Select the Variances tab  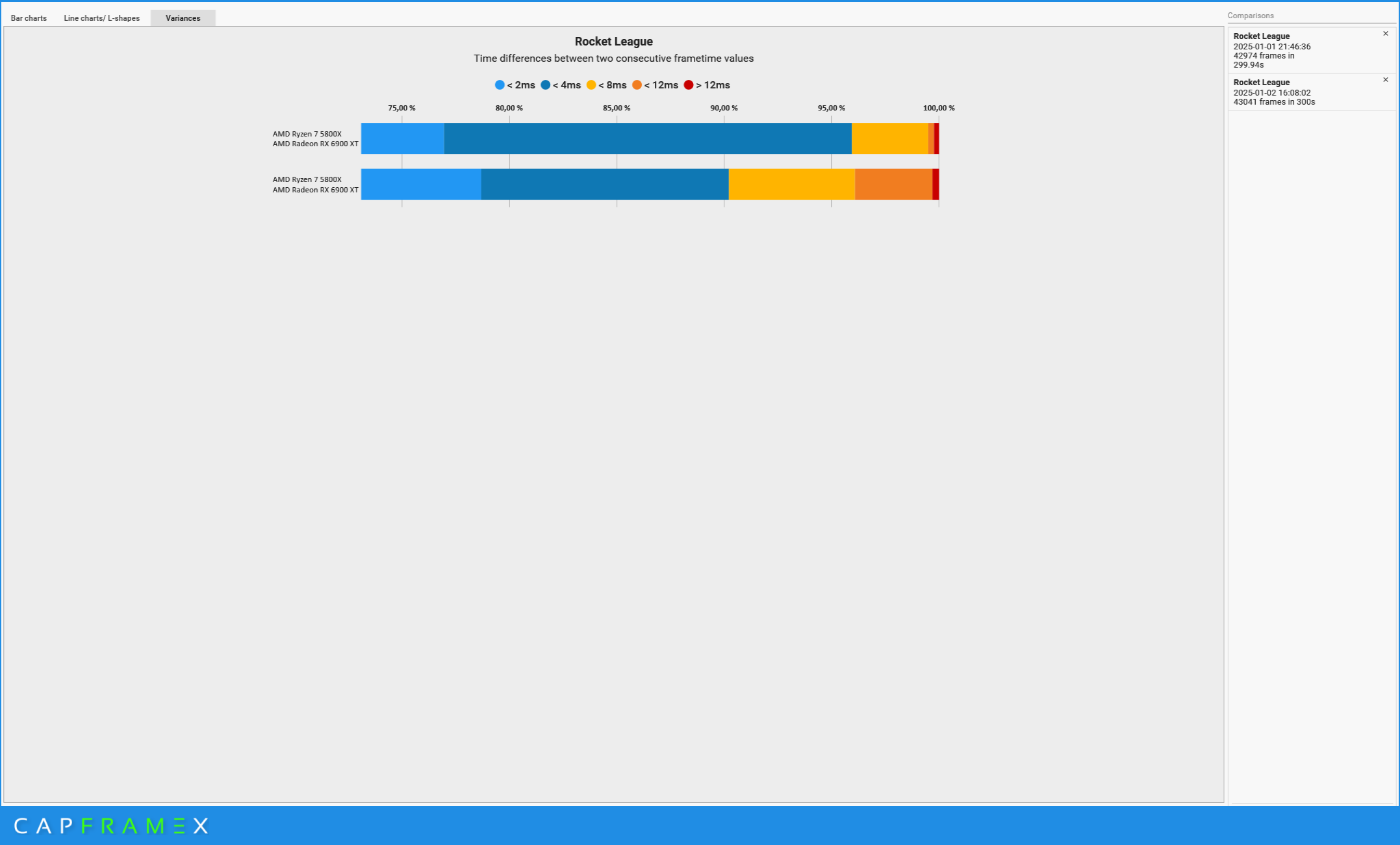click(183, 18)
